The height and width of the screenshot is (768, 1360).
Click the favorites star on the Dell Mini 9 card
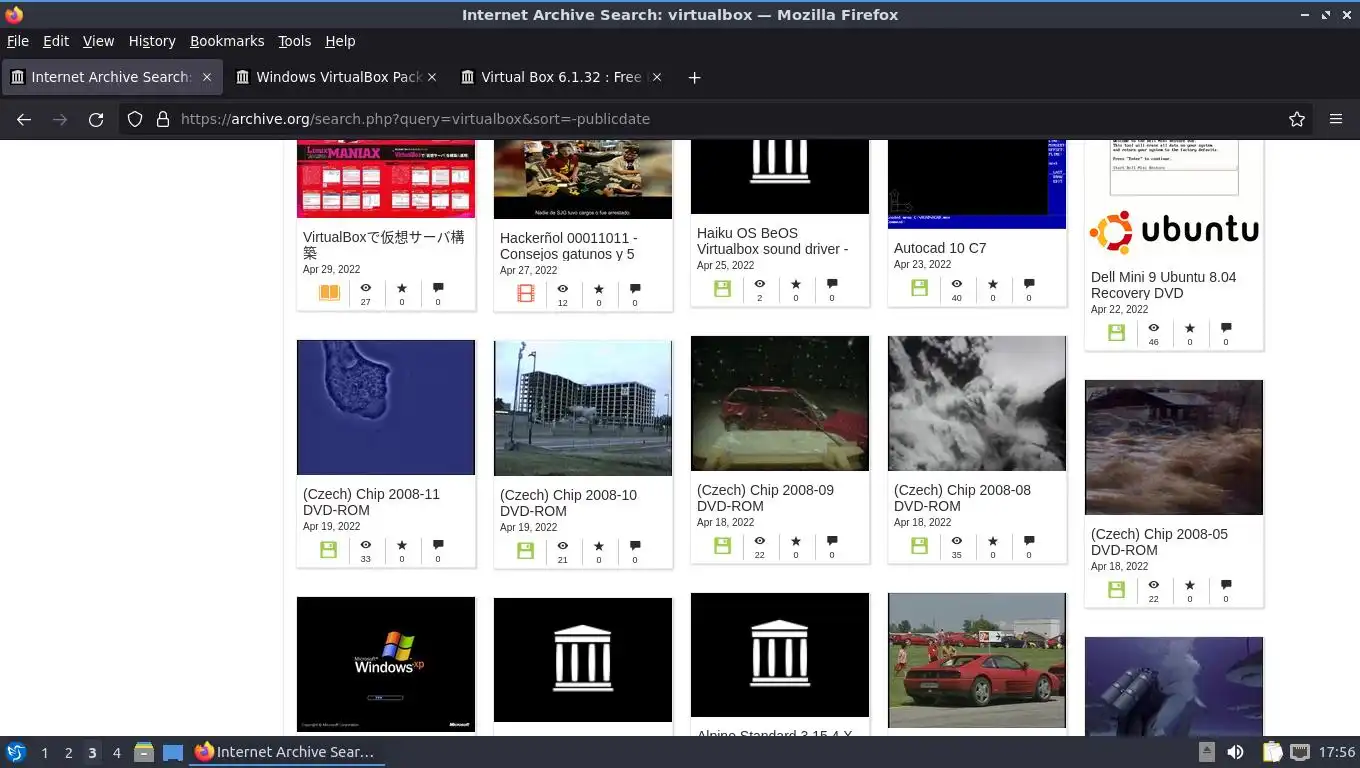click(x=1190, y=328)
